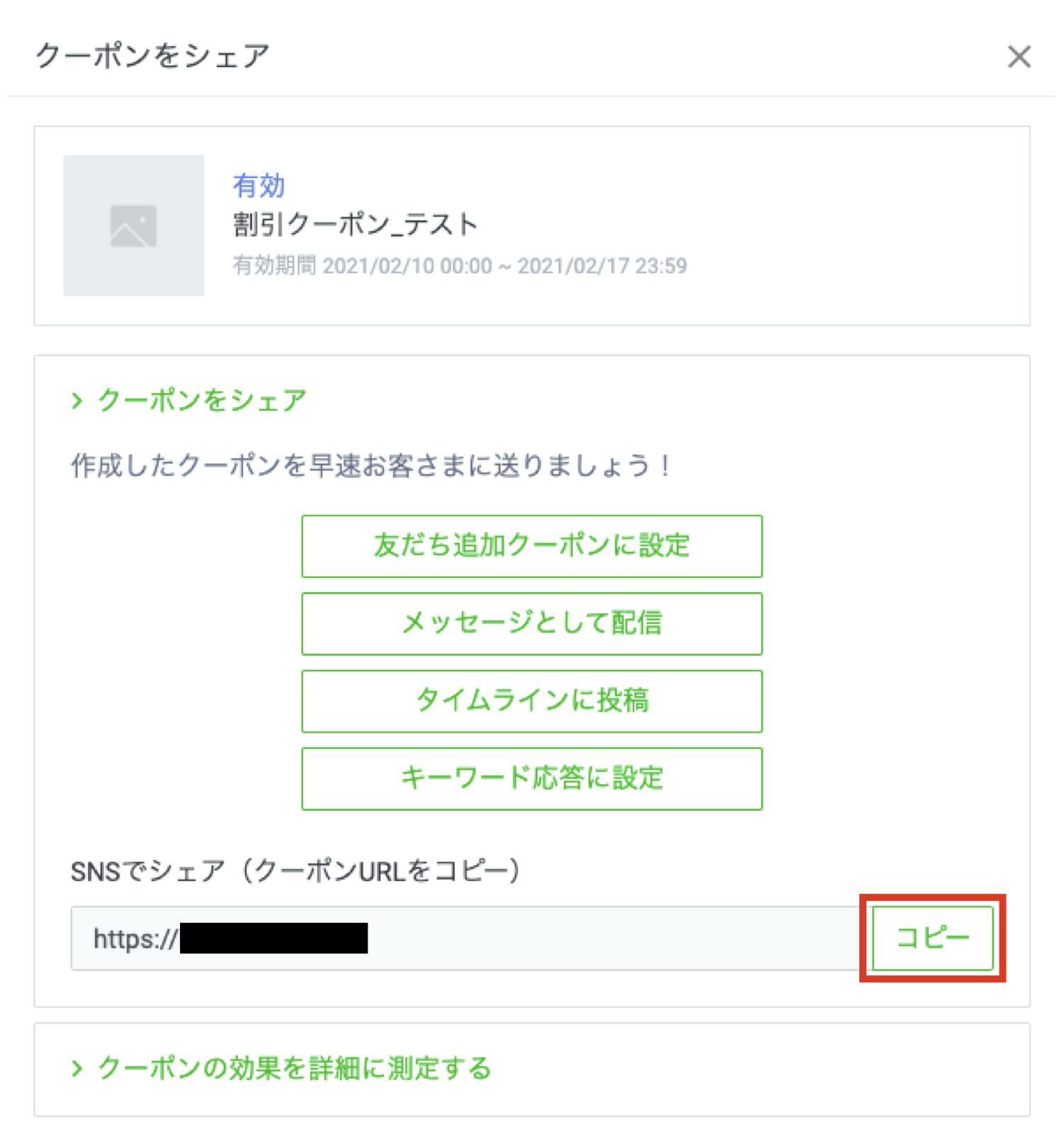
Task: Click the blue 有効 status label
Action: tap(259, 186)
